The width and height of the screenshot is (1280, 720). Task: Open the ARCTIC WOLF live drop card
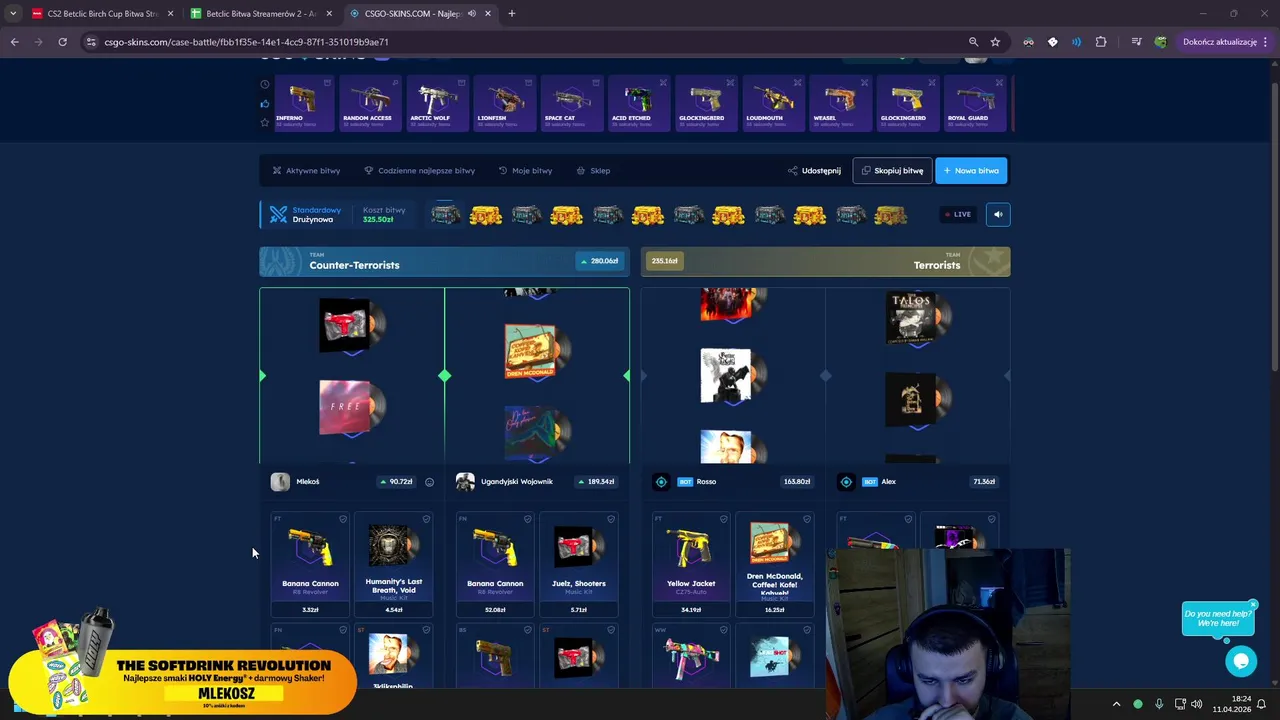point(437,103)
